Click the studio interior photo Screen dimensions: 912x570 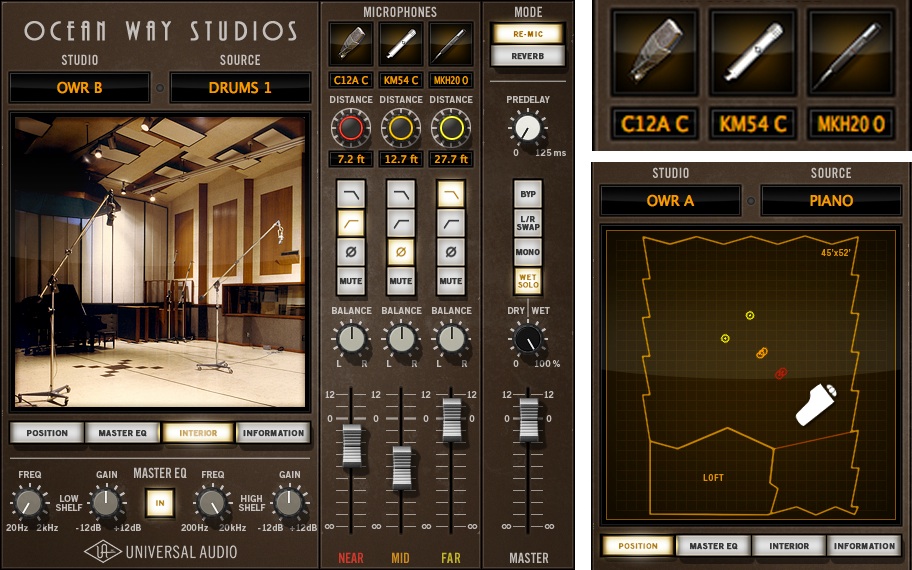coord(160,262)
